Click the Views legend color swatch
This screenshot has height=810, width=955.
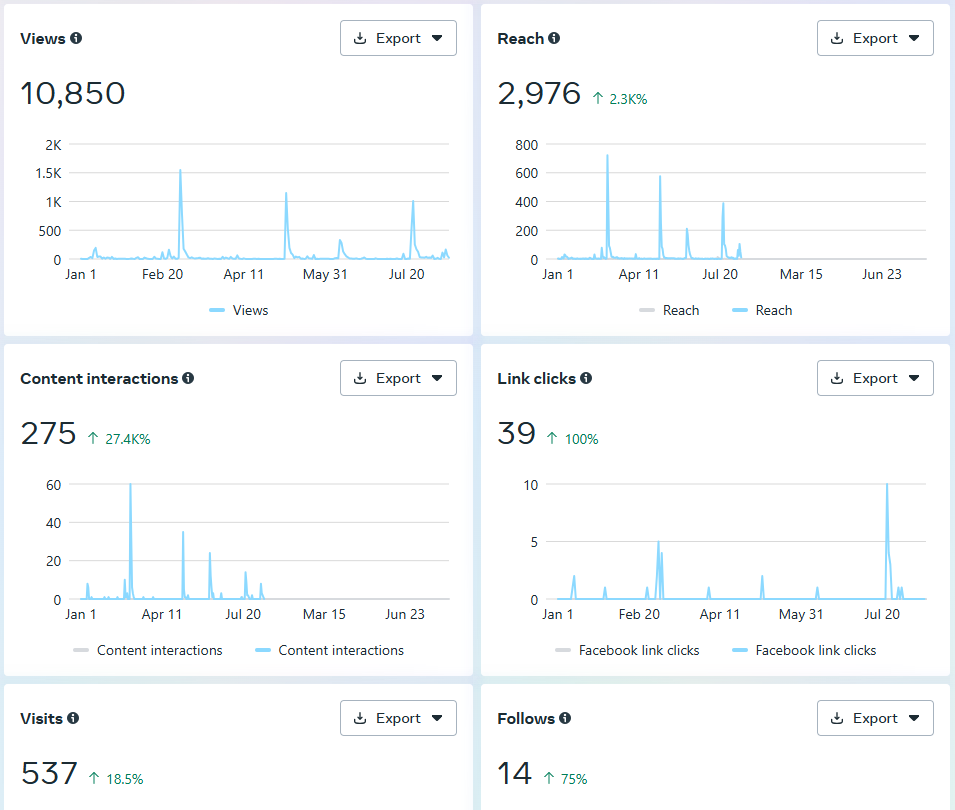(217, 311)
